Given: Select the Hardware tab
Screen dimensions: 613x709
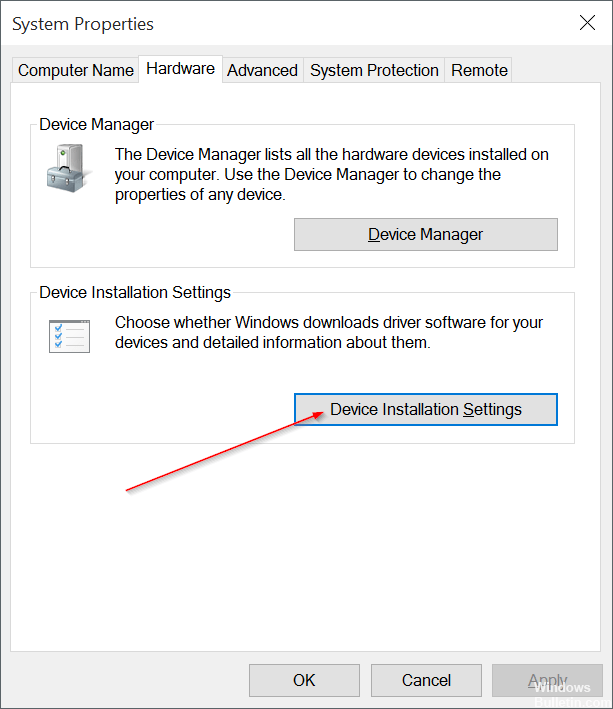Looking at the screenshot, I should pos(180,69).
